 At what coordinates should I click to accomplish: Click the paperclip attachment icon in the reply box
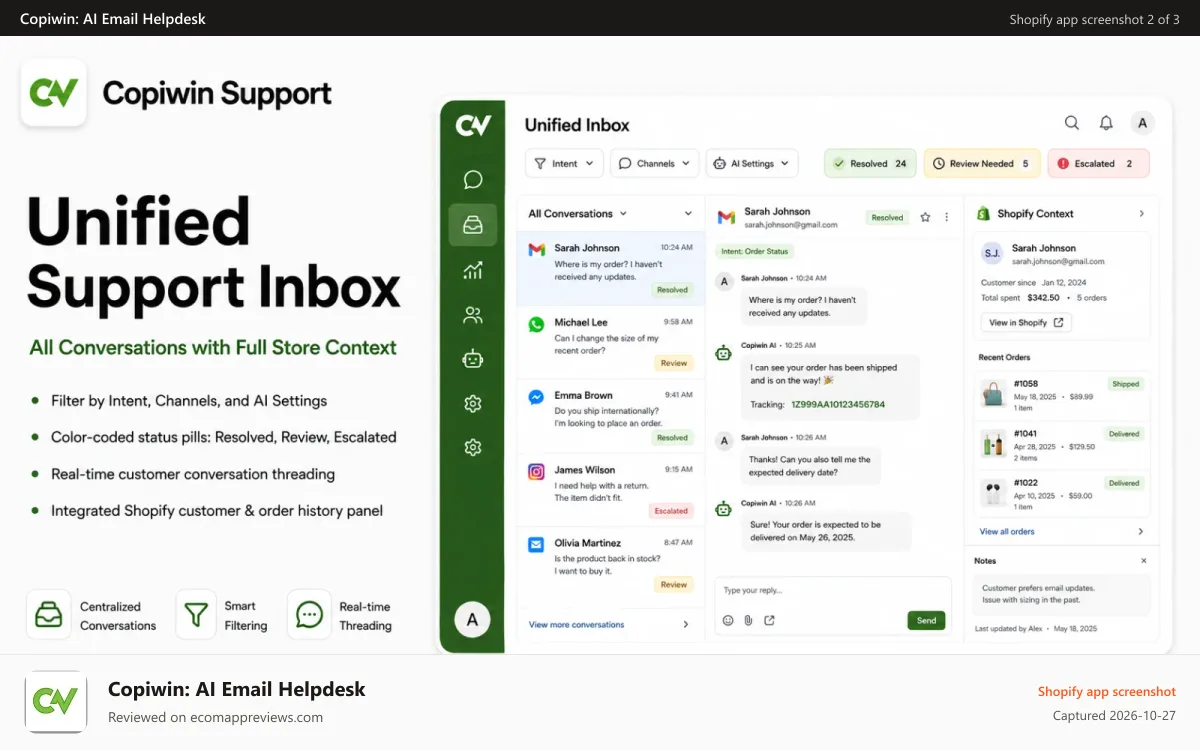pyautogui.click(x=748, y=620)
